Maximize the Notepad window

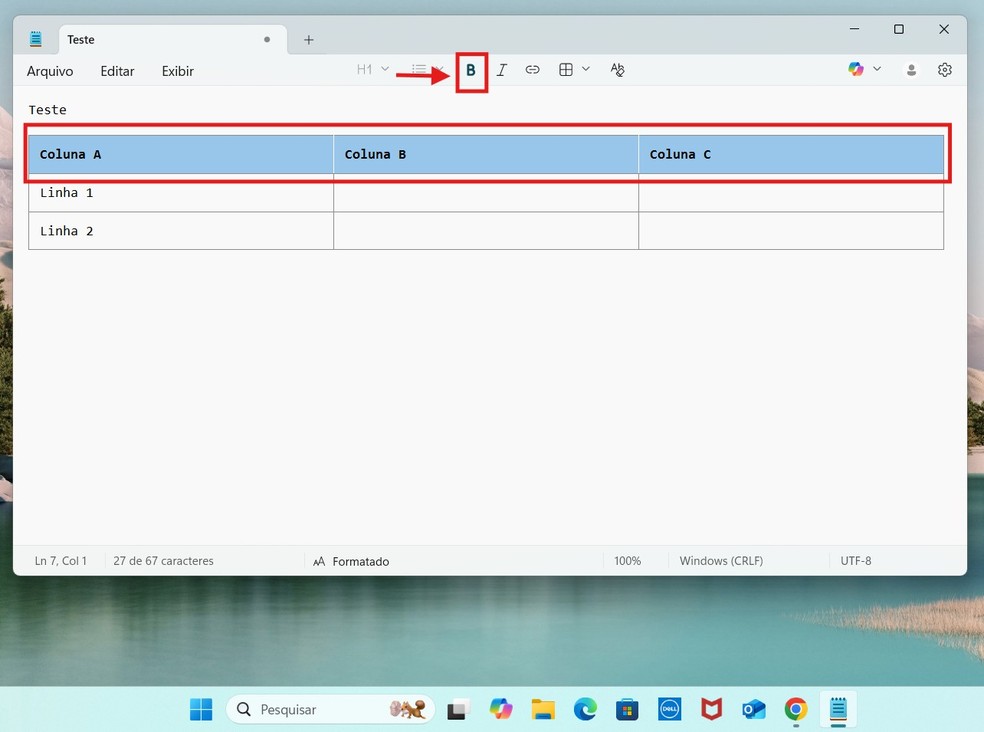point(899,29)
